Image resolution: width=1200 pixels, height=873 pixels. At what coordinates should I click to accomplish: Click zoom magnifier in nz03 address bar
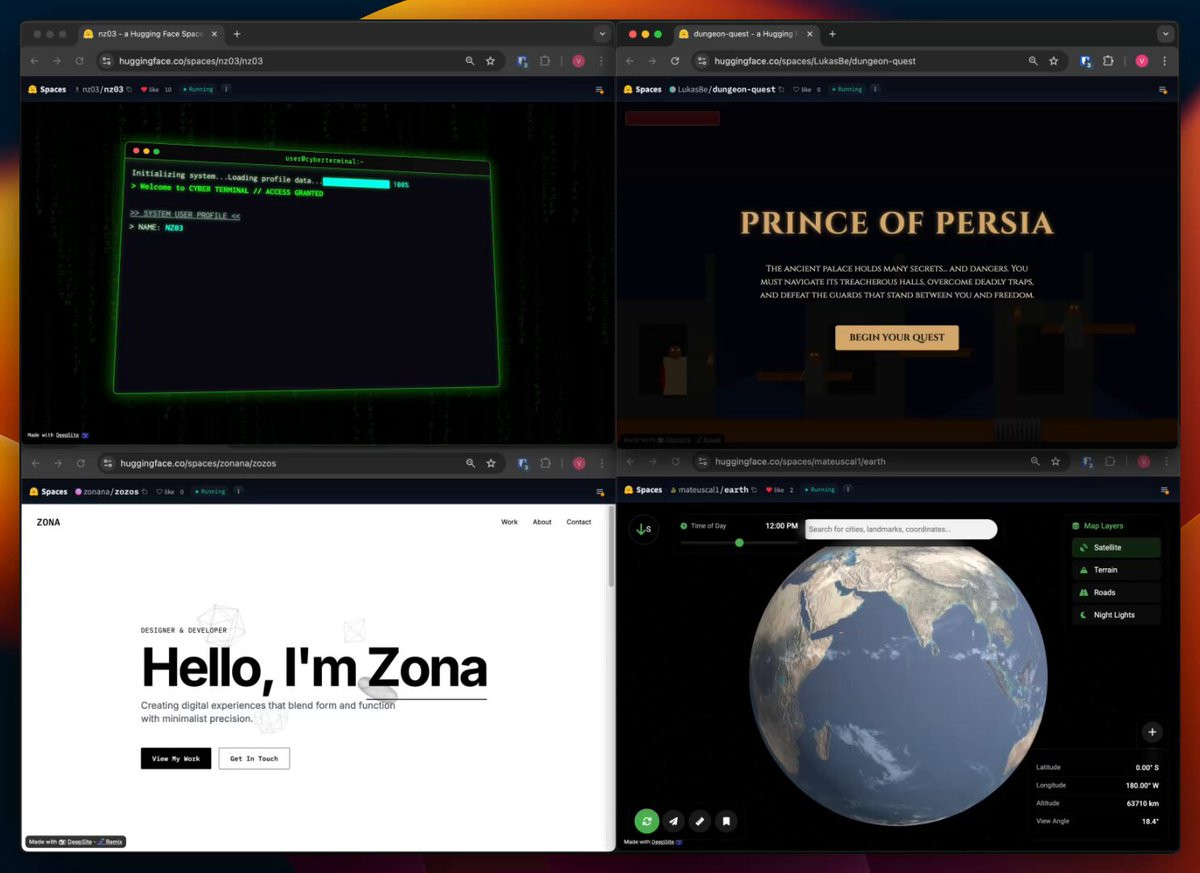[x=470, y=61]
